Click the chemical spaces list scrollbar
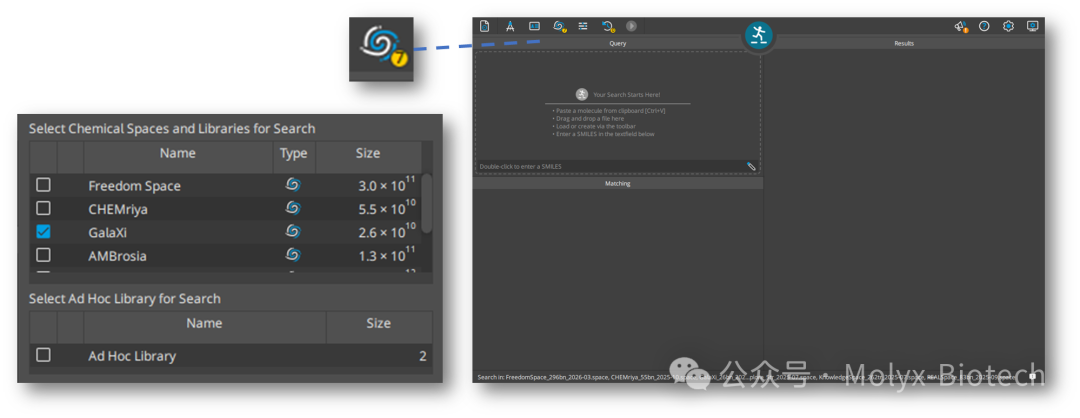Screen dimensions: 1080x418 [427, 202]
